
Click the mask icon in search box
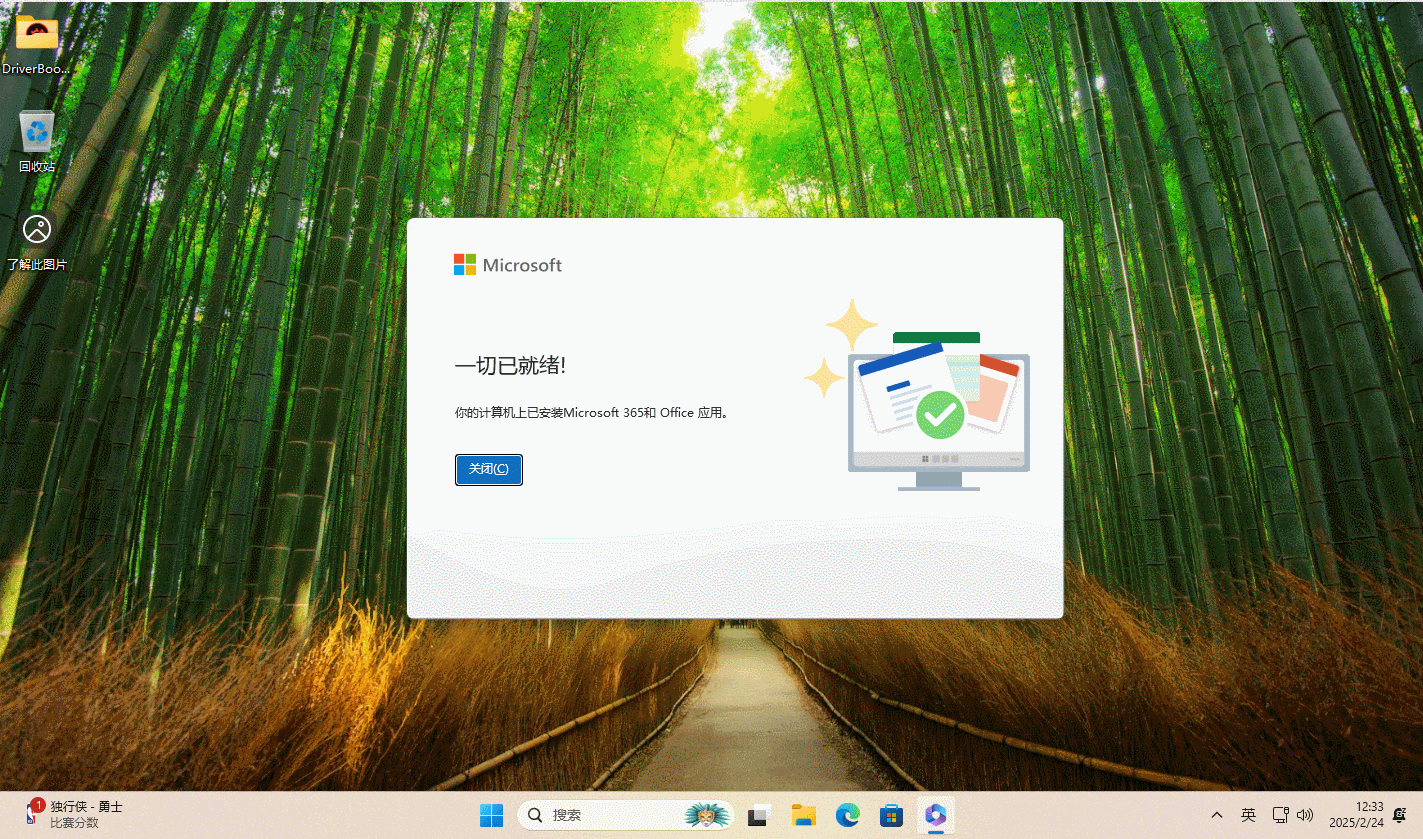point(708,816)
